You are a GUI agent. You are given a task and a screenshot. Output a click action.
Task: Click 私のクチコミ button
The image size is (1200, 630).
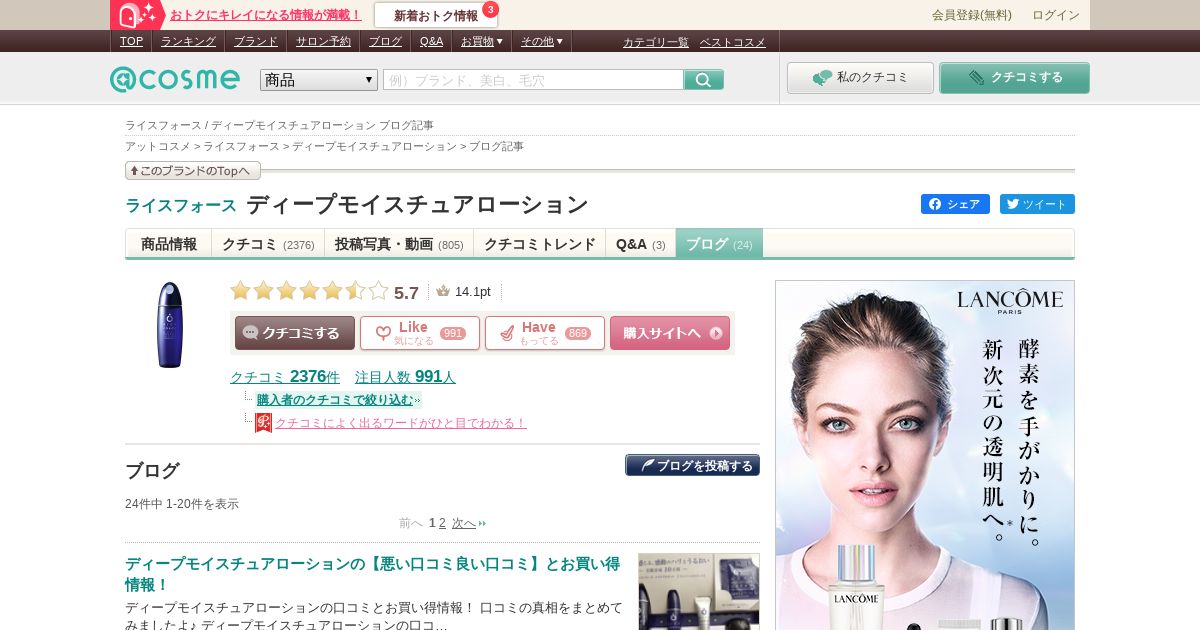coord(860,78)
